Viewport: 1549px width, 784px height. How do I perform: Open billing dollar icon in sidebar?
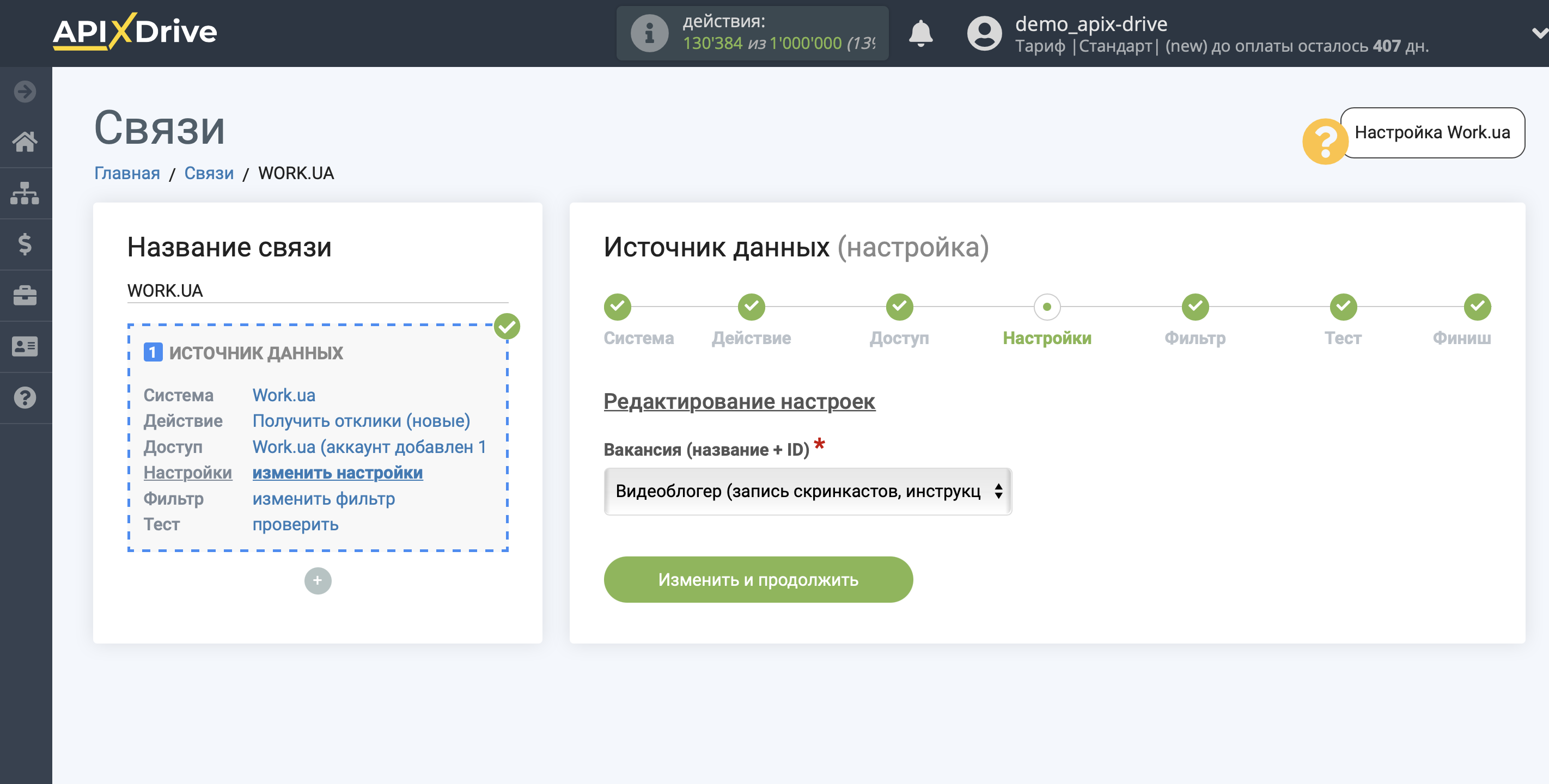[x=25, y=244]
